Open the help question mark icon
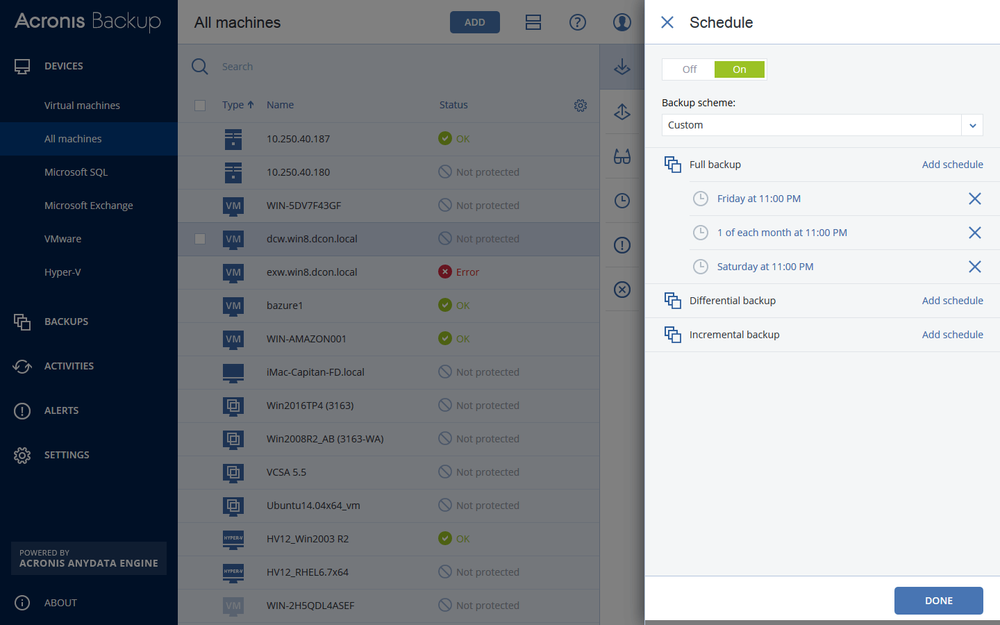The height and width of the screenshot is (625, 1000). (578, 22)
